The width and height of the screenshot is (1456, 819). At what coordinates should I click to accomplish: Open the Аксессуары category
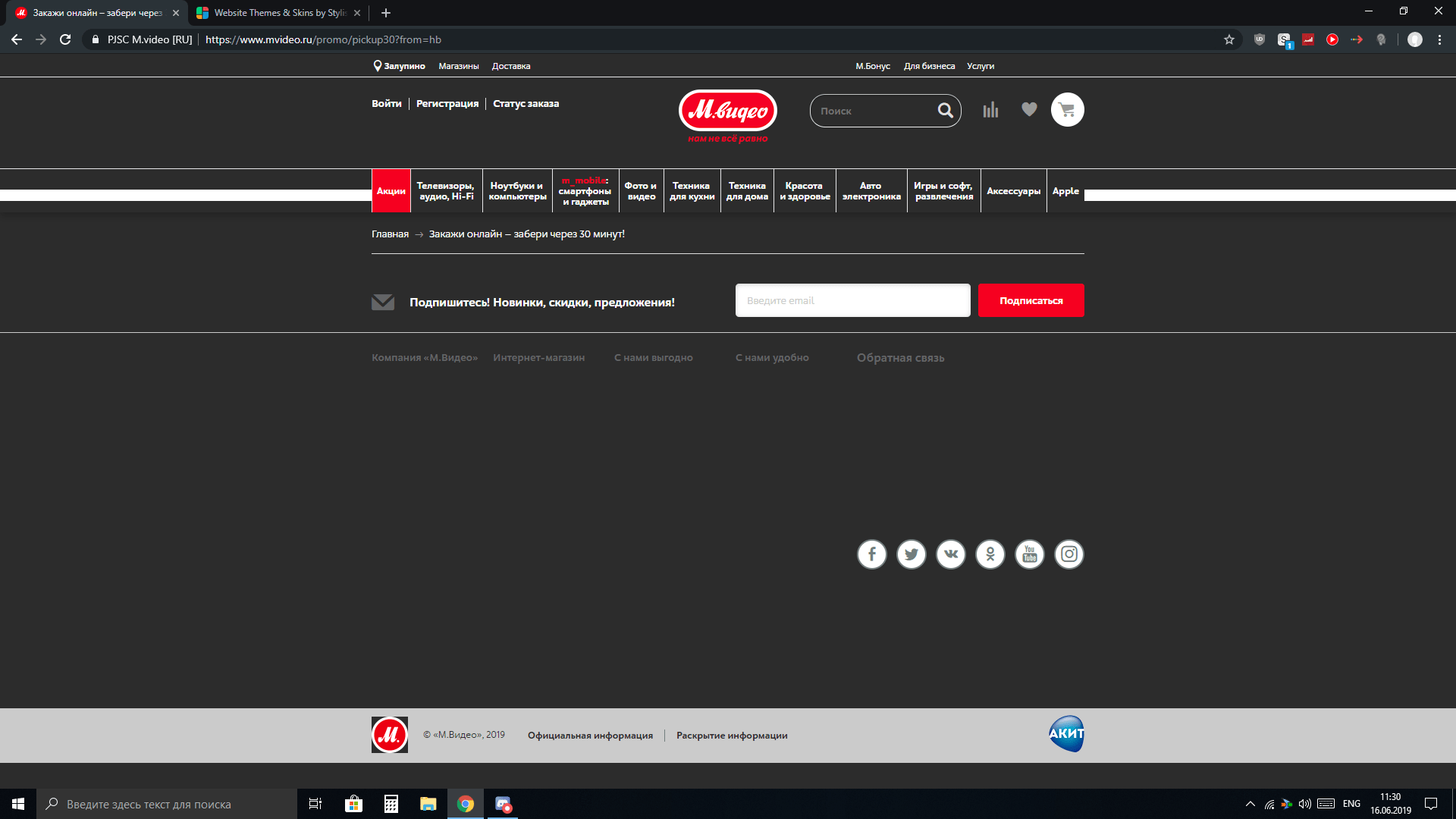click(1013, 191)
